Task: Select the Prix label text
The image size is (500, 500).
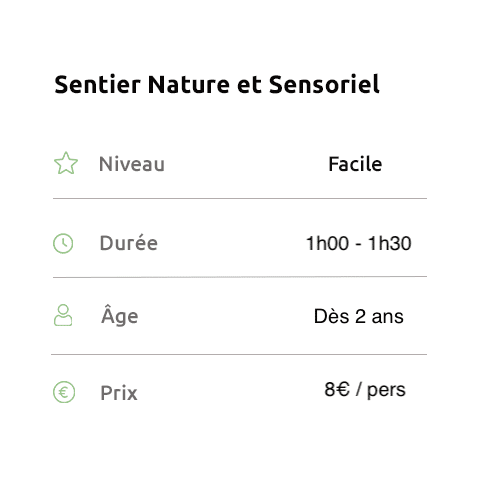Action: coord(119,393)
